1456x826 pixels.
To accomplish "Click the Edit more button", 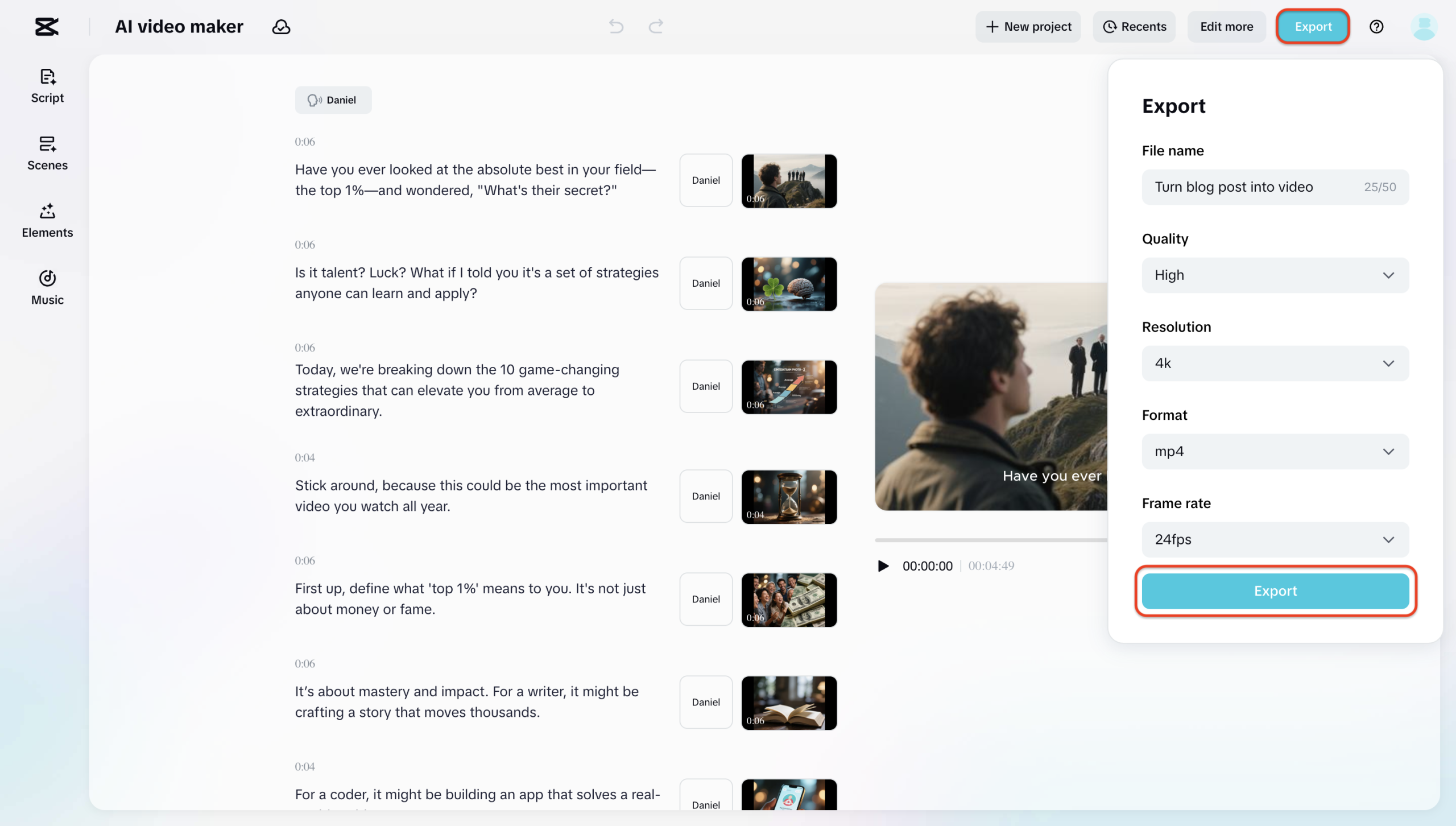I will tap(1226, 27).
